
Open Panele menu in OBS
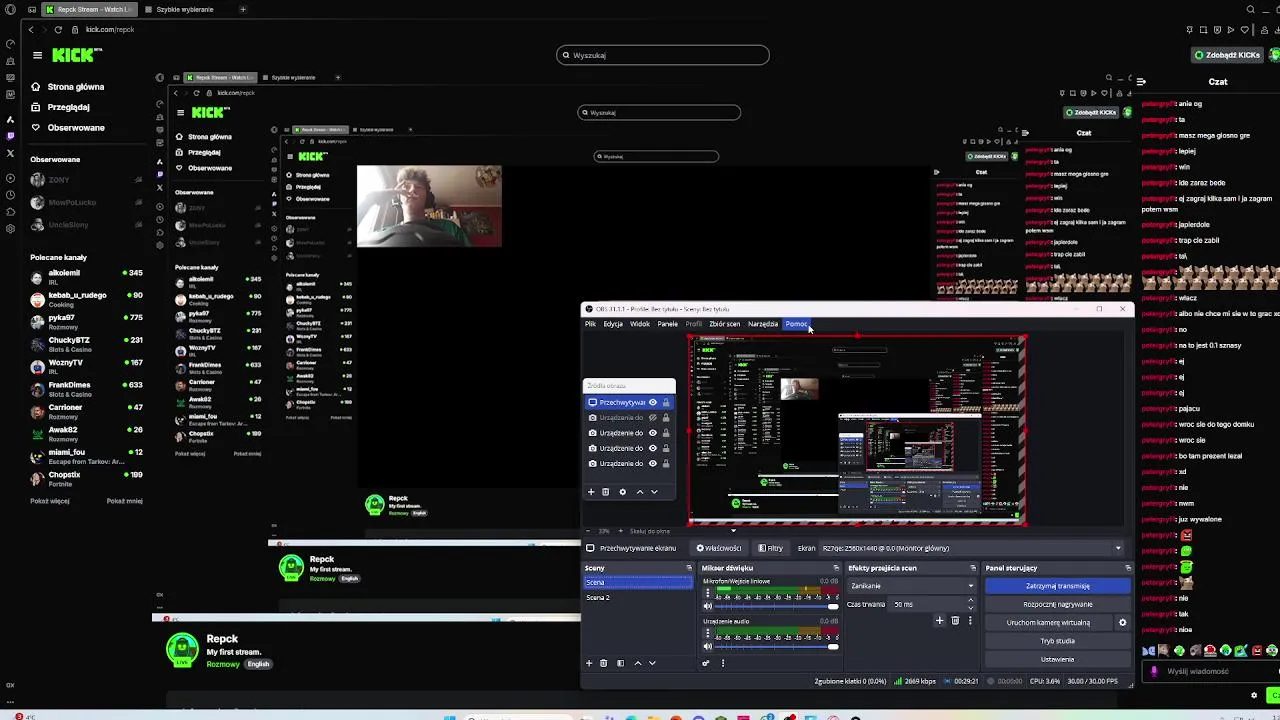click(667, 324)
